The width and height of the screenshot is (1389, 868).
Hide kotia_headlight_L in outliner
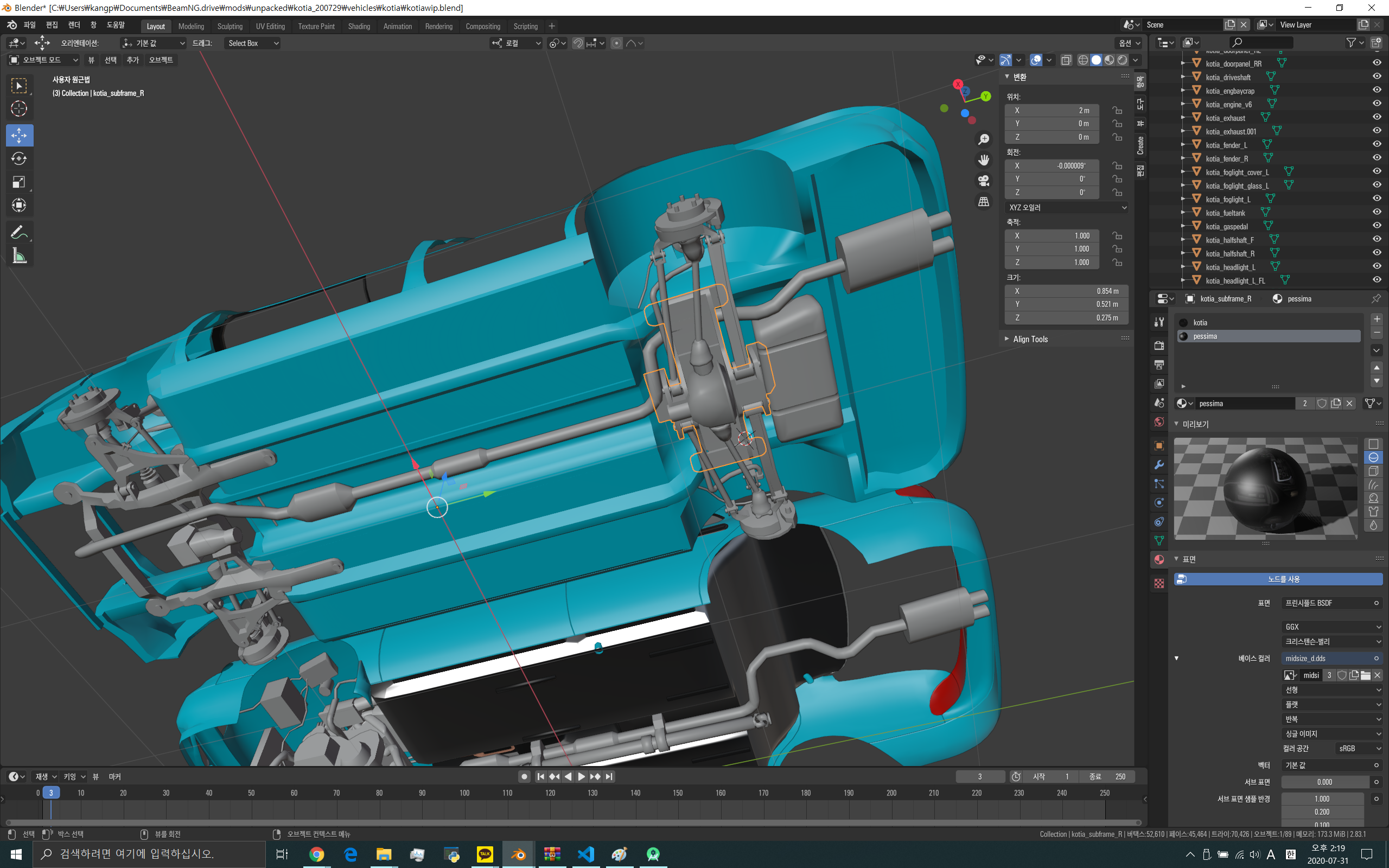[x=1377, y=266]
